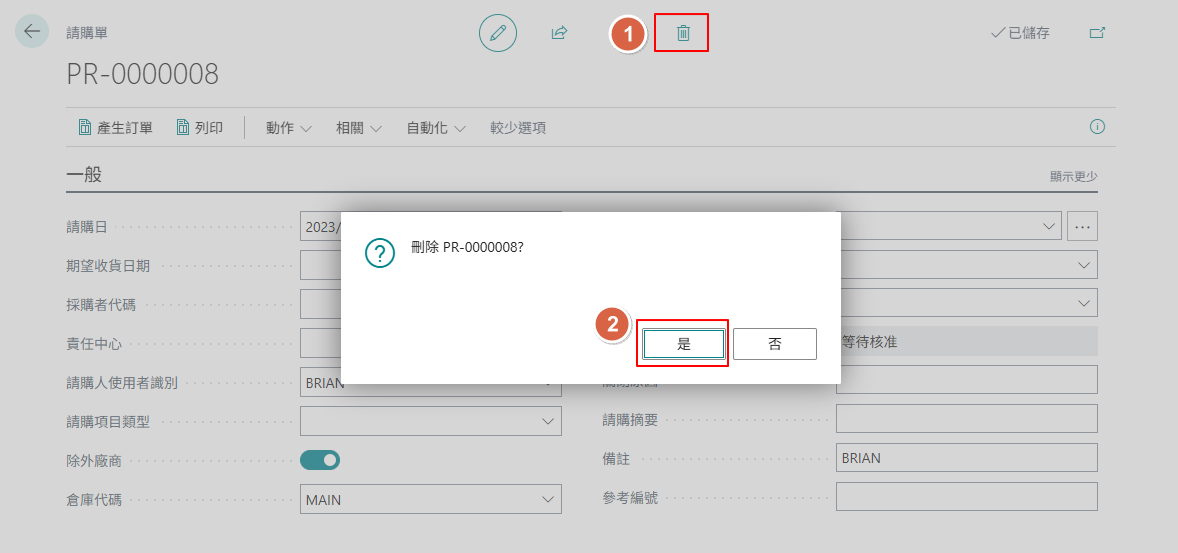The image size is (1178, 553).
Task: Click the pencil edit icon
Action: point(498,33)
